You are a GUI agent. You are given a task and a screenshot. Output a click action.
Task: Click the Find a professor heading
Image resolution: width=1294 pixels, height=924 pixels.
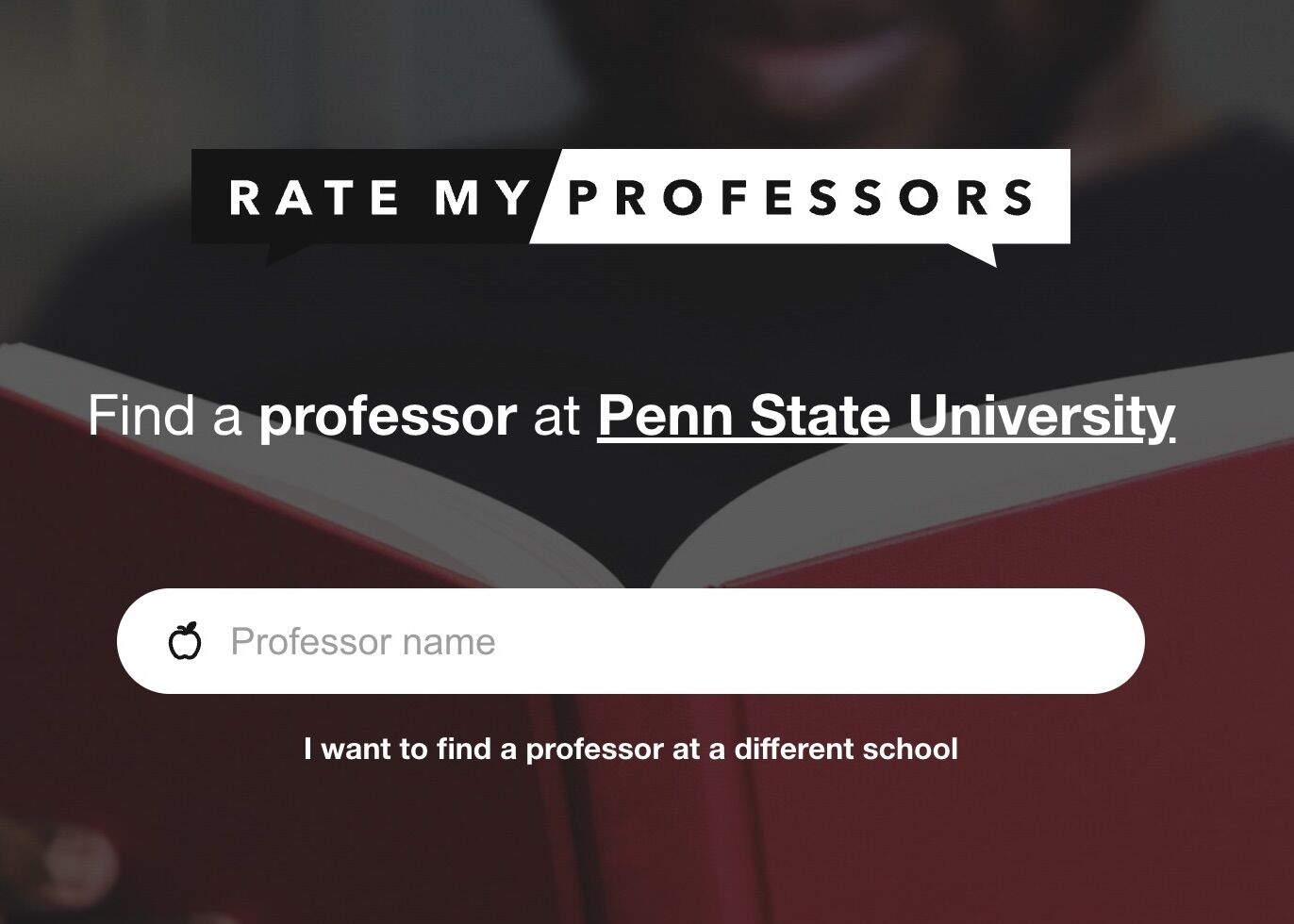coord(630,413)
